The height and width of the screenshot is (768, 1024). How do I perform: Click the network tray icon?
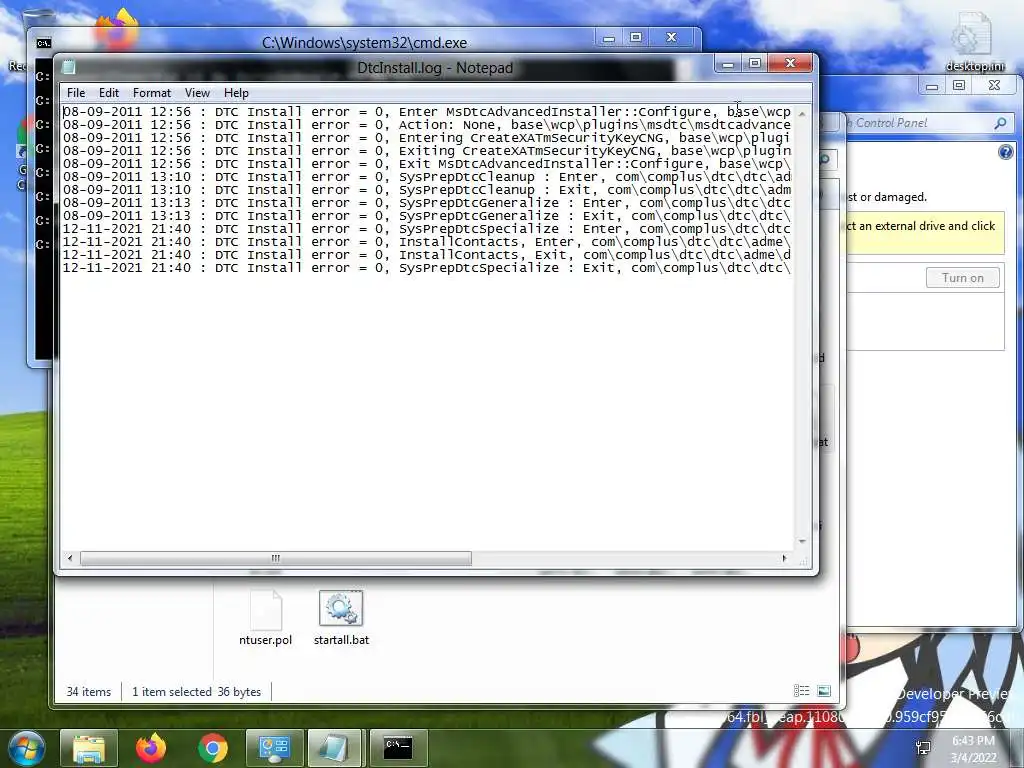point(923,748)
